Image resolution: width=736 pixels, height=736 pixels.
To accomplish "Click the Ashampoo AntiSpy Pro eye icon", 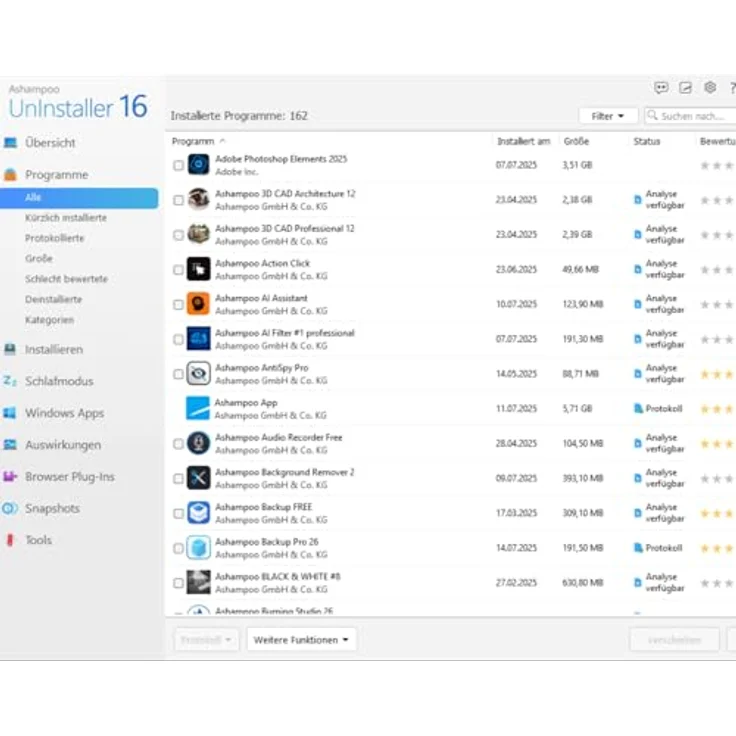I will coord(199,374).
